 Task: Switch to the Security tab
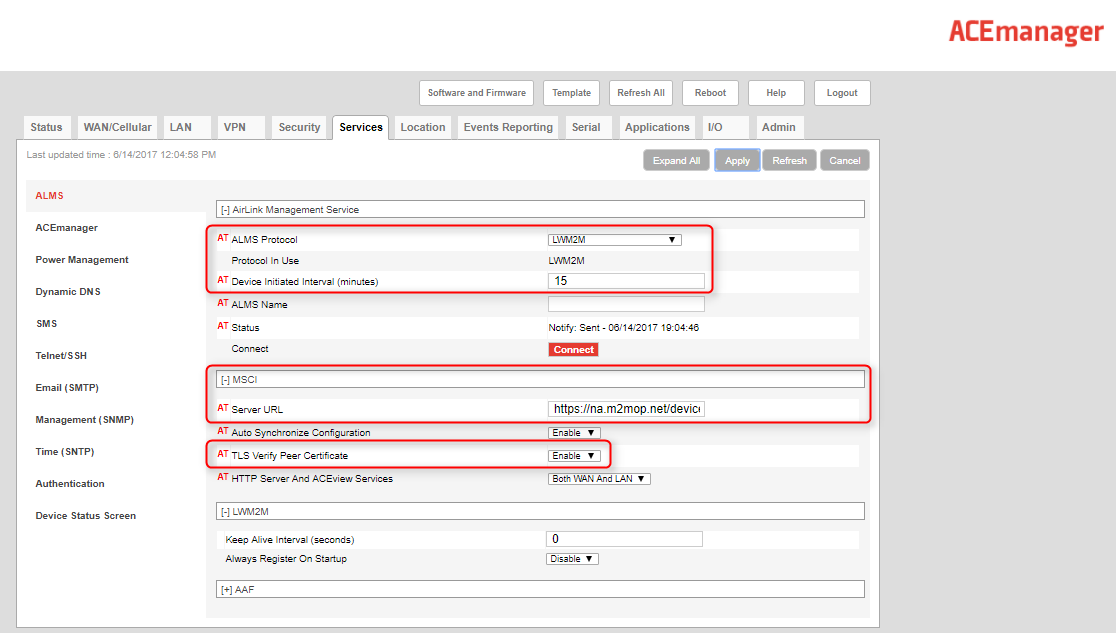click(x=299, y=128)
